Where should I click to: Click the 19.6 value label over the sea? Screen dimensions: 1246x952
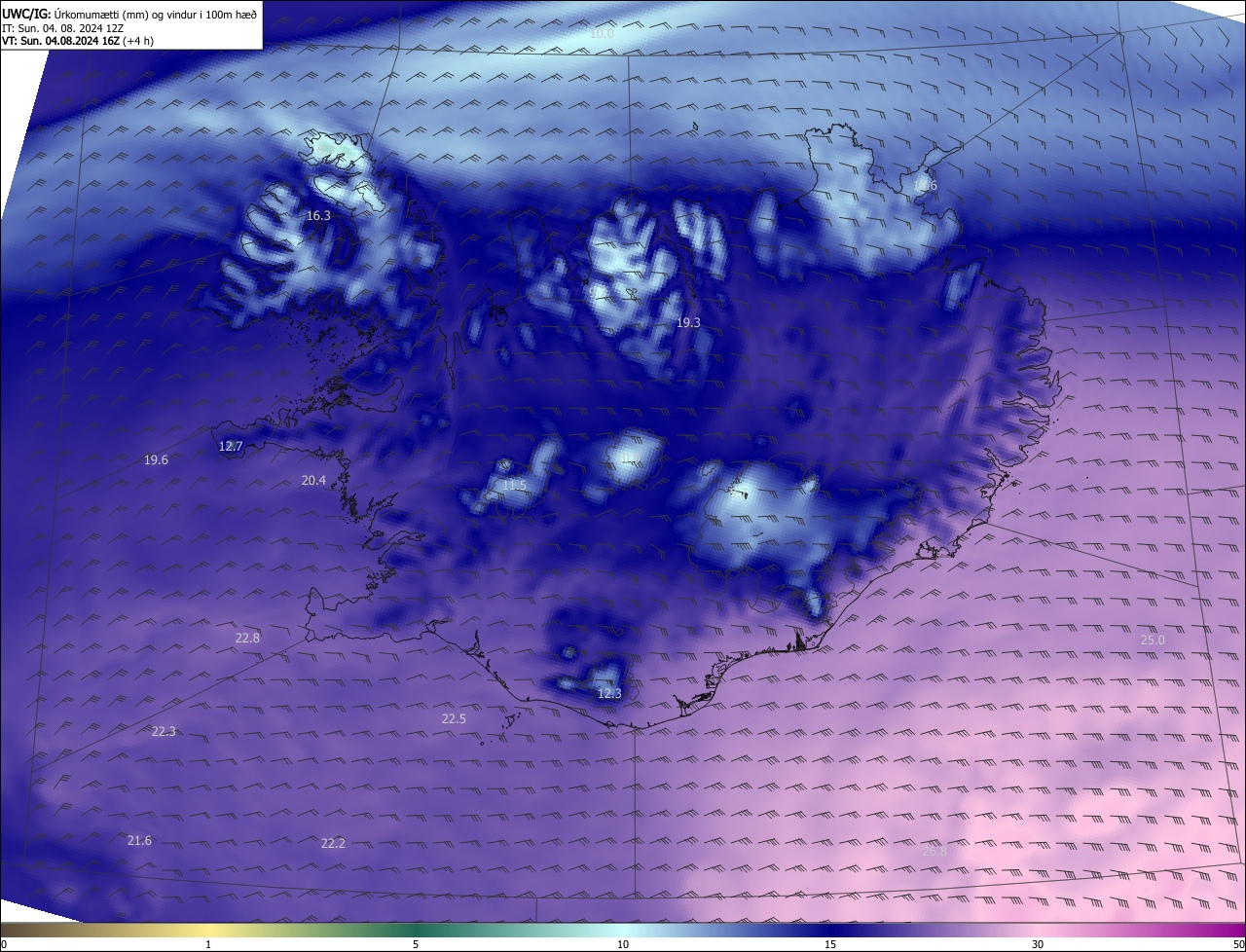156,459
